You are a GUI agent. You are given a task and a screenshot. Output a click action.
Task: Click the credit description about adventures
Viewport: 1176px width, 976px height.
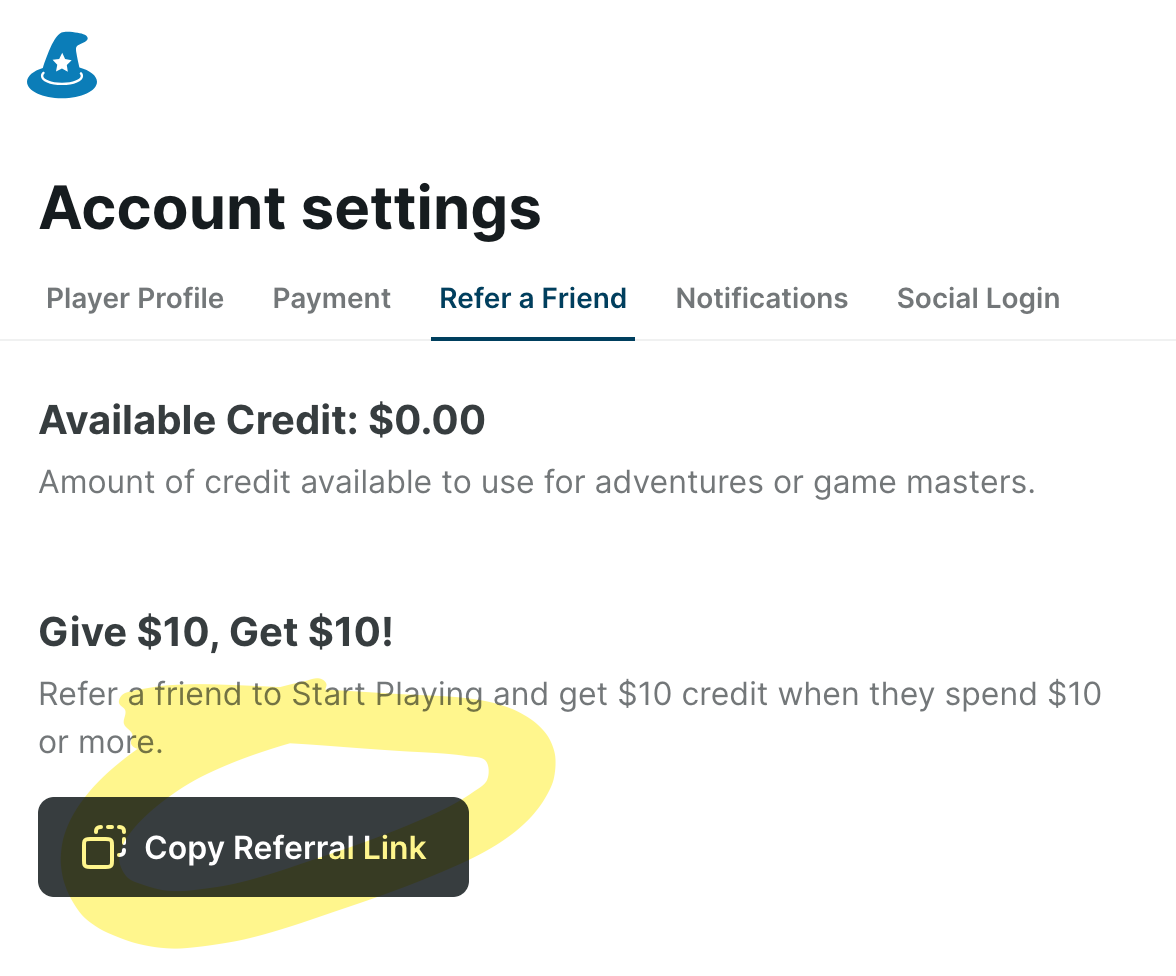pyautogui.click(x=536, y=483)
